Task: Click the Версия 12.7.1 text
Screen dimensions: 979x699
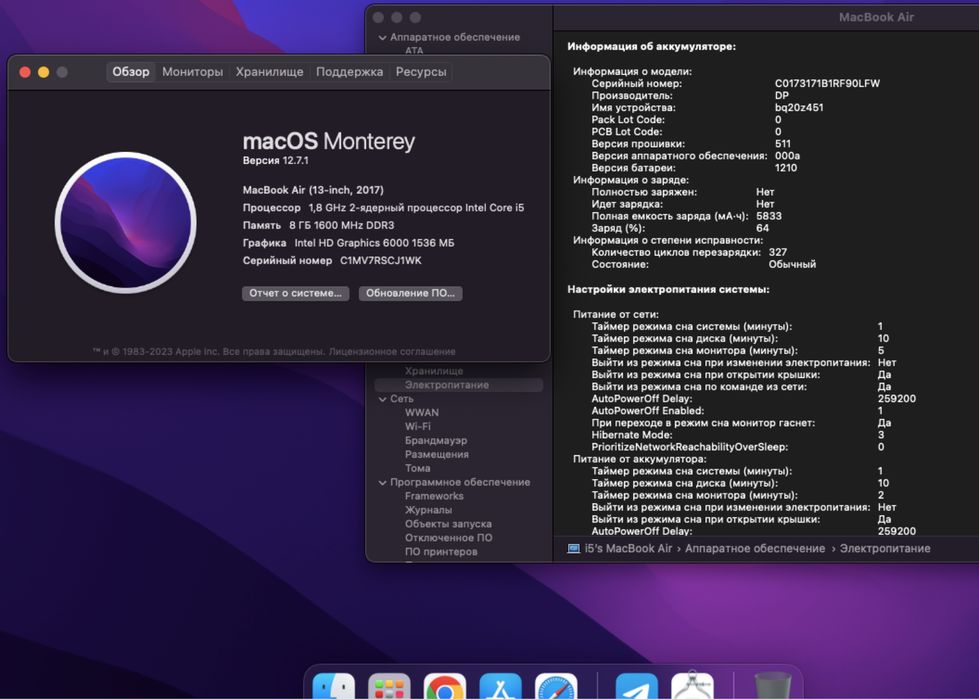Action: (x=275, y=160)
